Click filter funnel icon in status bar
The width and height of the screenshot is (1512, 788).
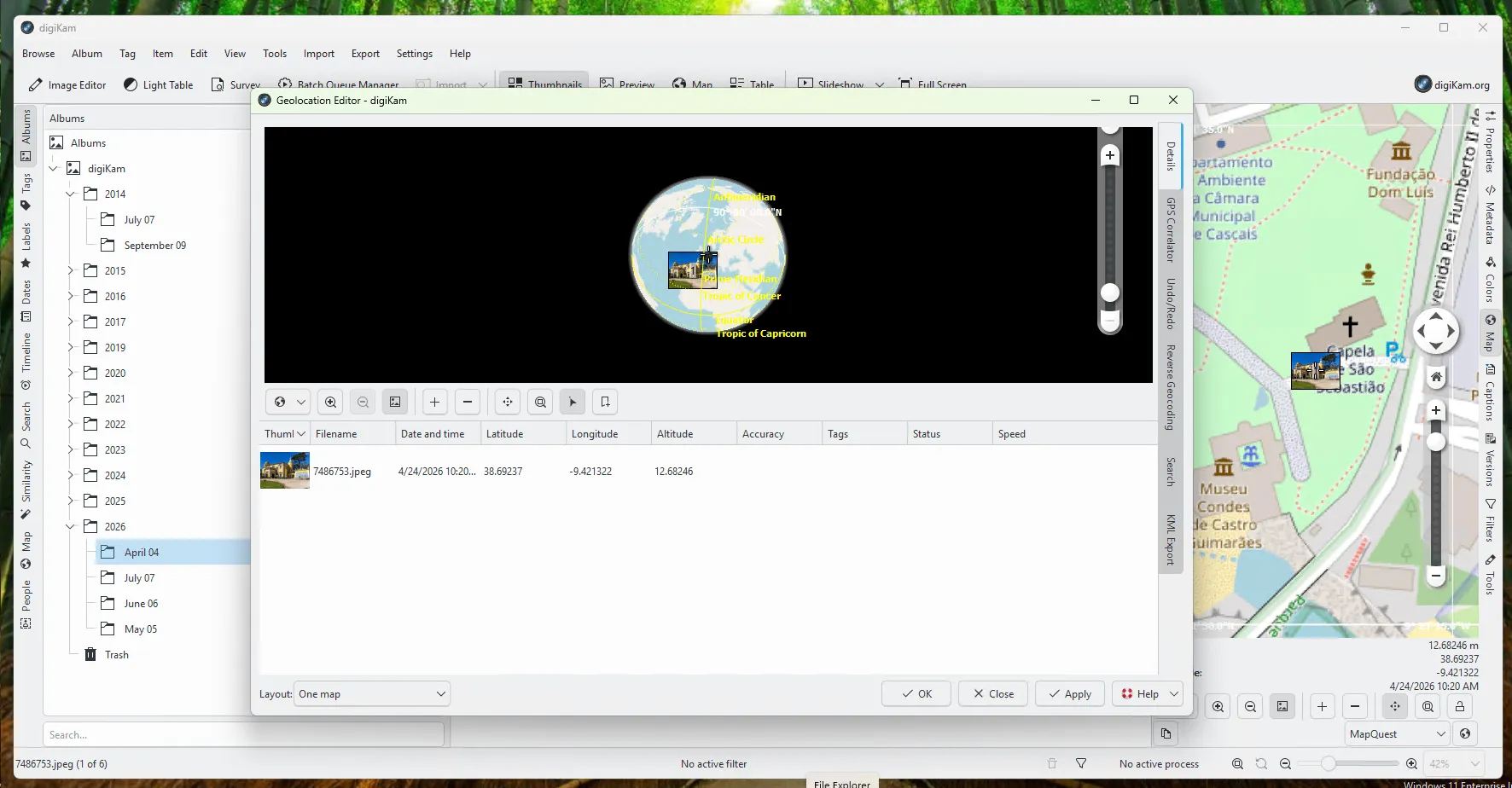tap(1081, 764)
